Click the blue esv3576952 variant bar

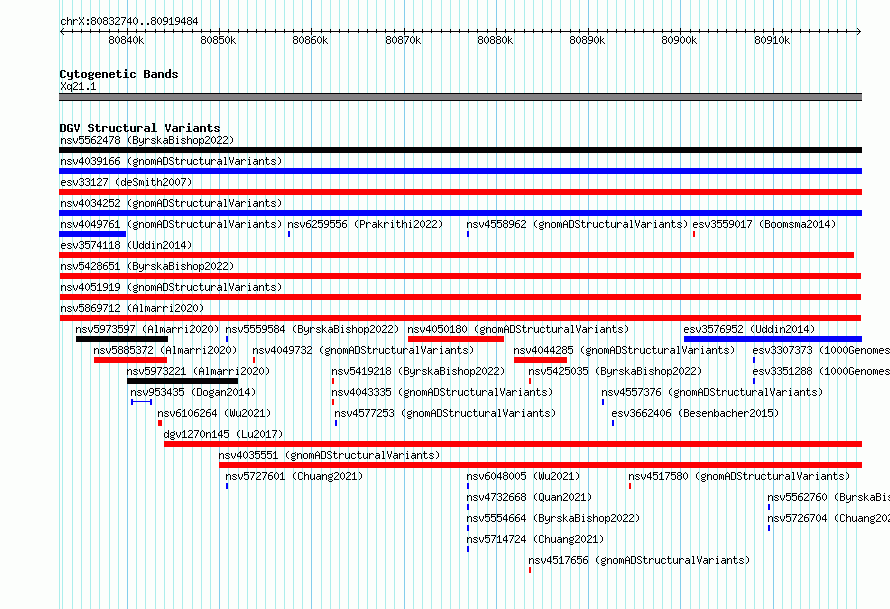773,339
